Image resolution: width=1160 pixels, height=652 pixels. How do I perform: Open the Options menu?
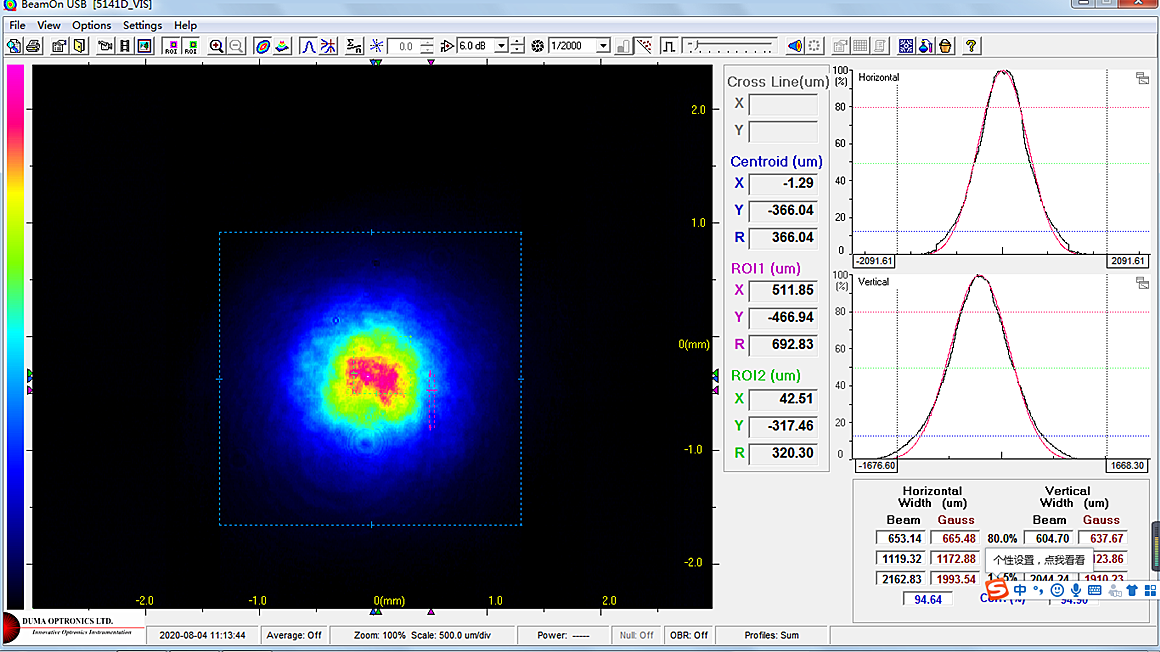(91, 25)
